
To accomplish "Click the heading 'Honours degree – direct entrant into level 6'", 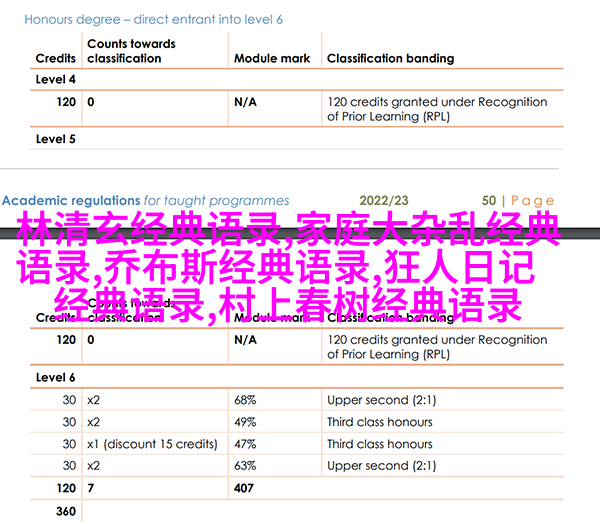I will coord(153,20).
